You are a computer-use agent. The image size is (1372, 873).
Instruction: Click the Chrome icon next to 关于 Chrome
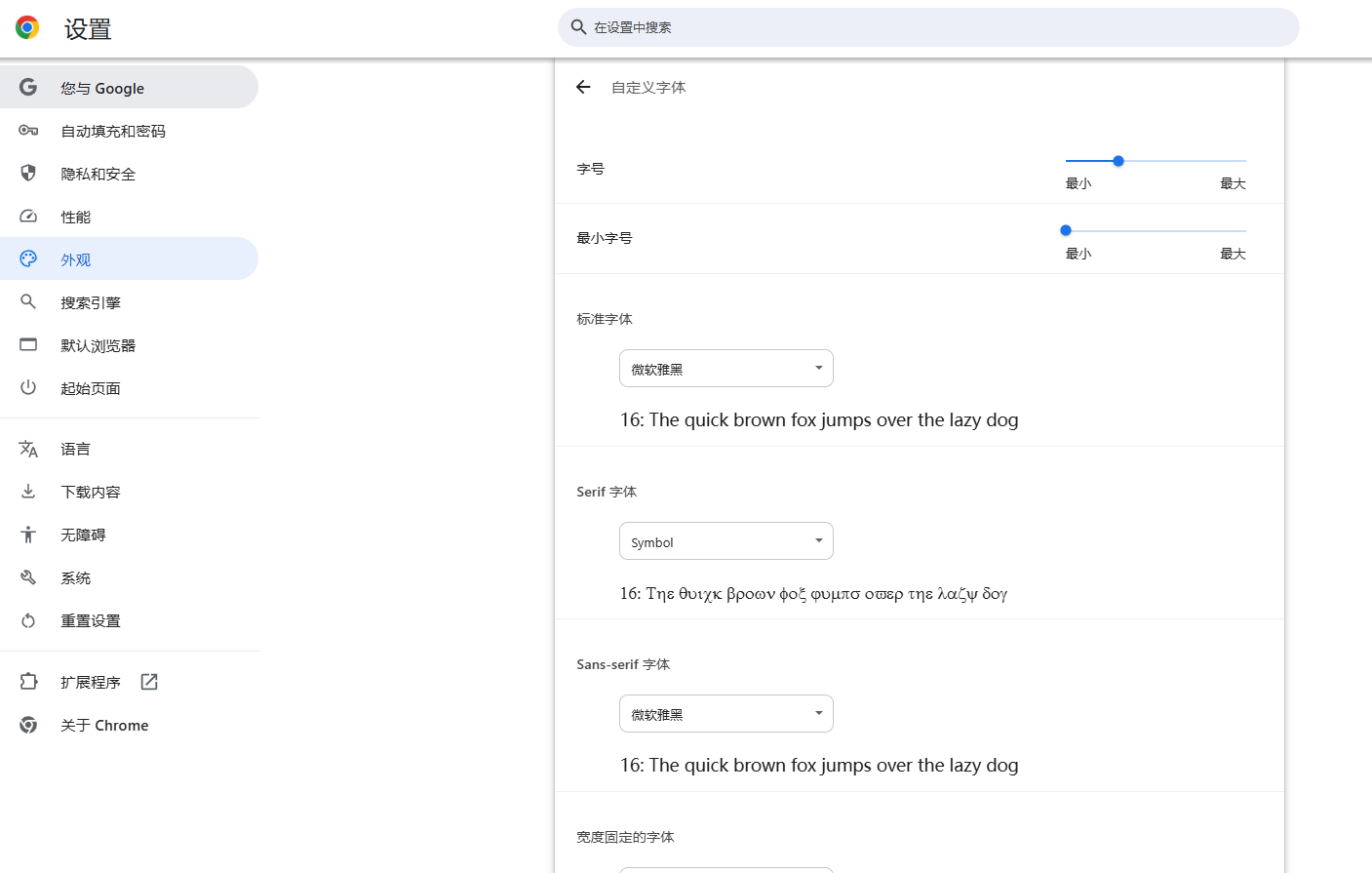pos(28,725)
